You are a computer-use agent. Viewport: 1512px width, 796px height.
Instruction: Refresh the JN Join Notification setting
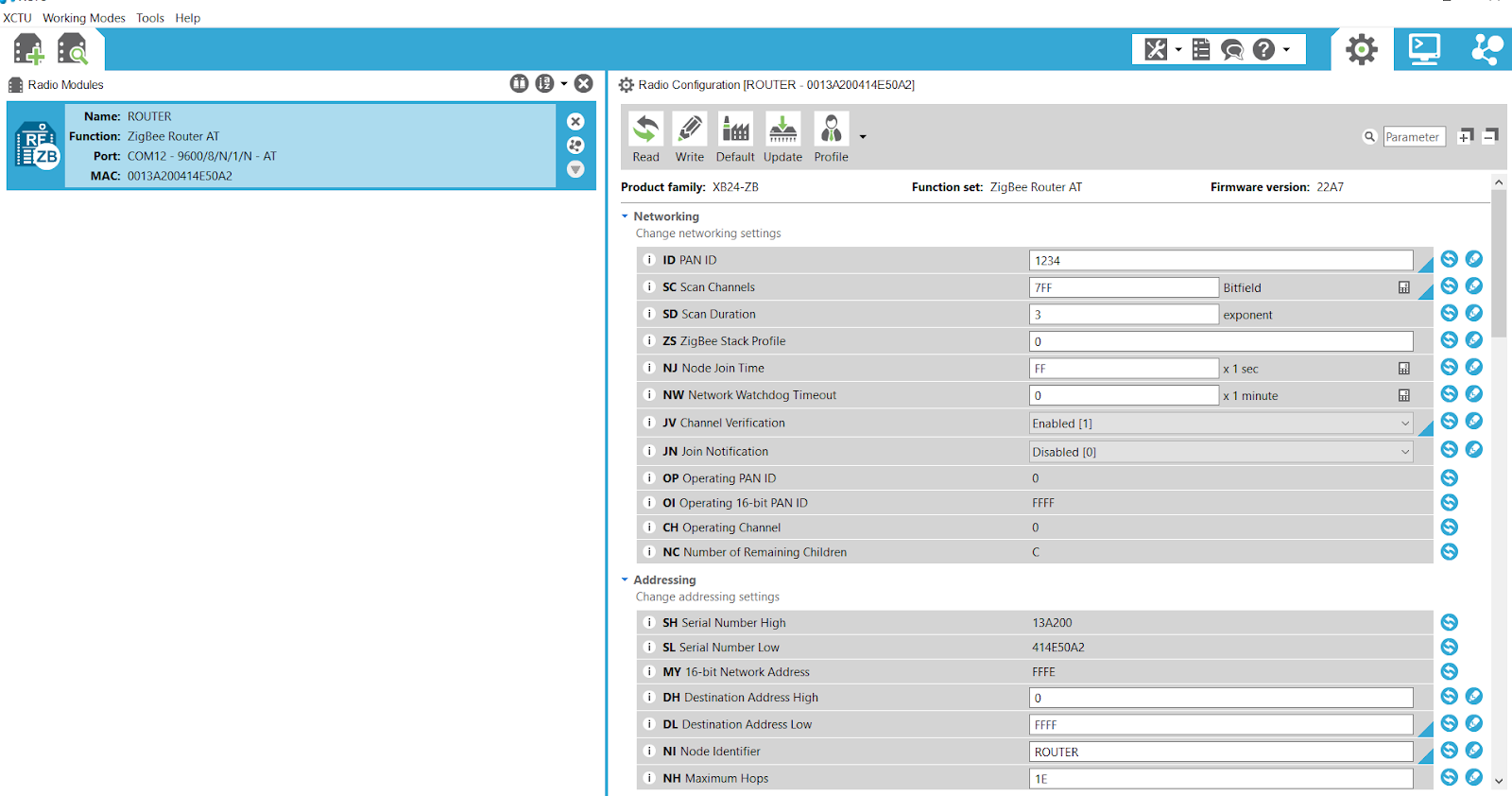coord(1450,450)
